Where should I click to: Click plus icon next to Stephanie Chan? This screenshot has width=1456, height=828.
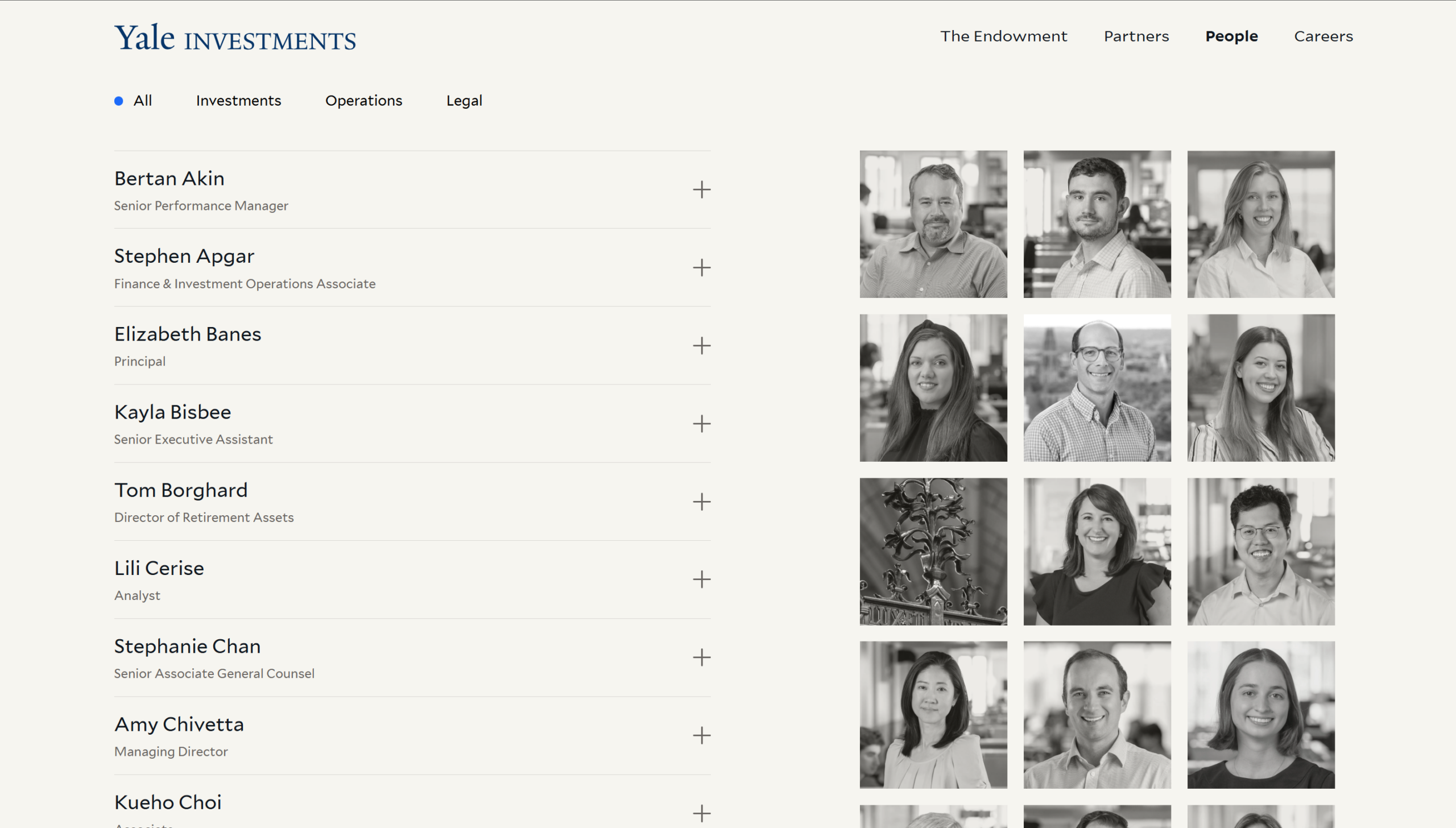pos(701,657)
